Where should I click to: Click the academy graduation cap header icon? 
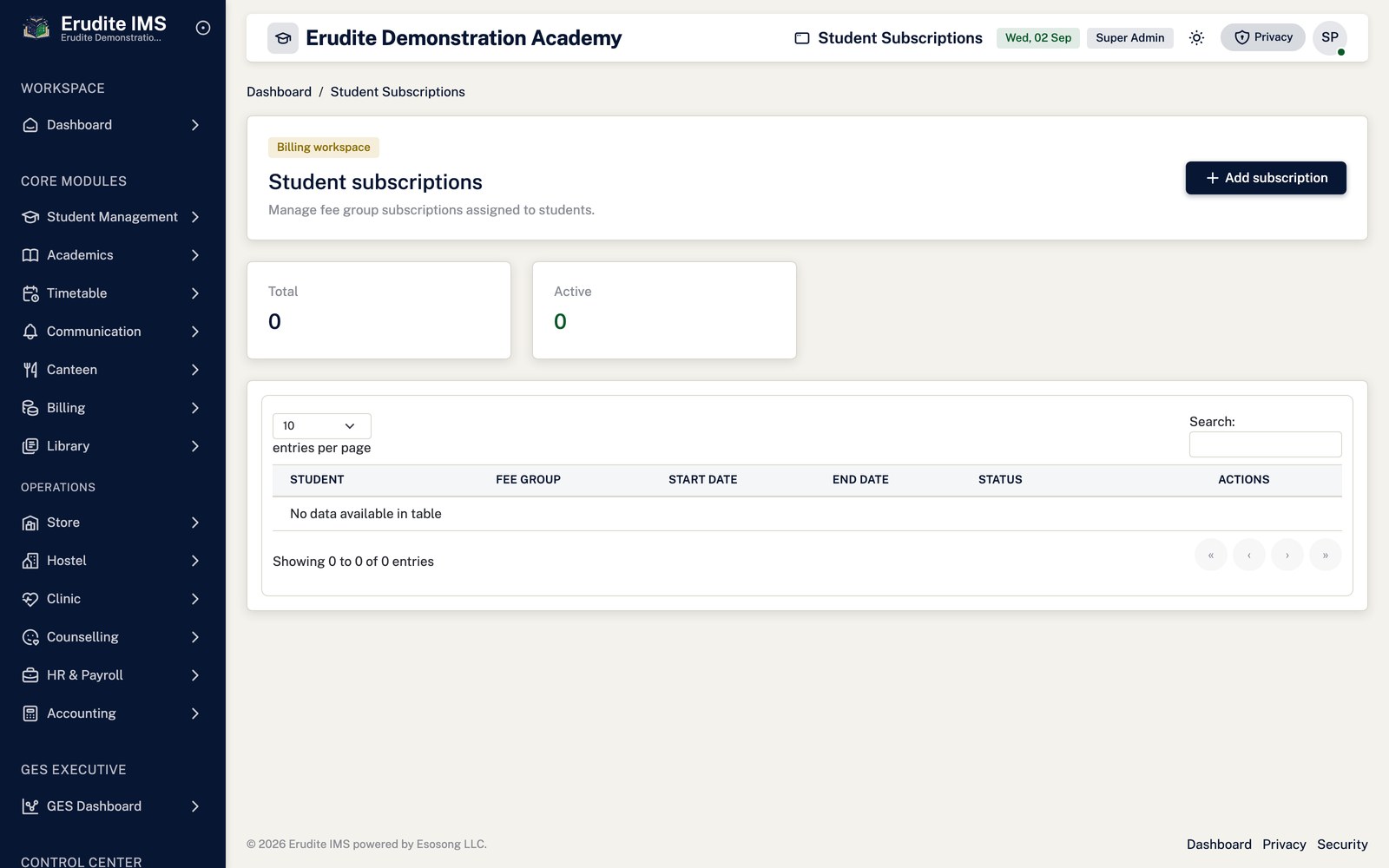[283, 38]
